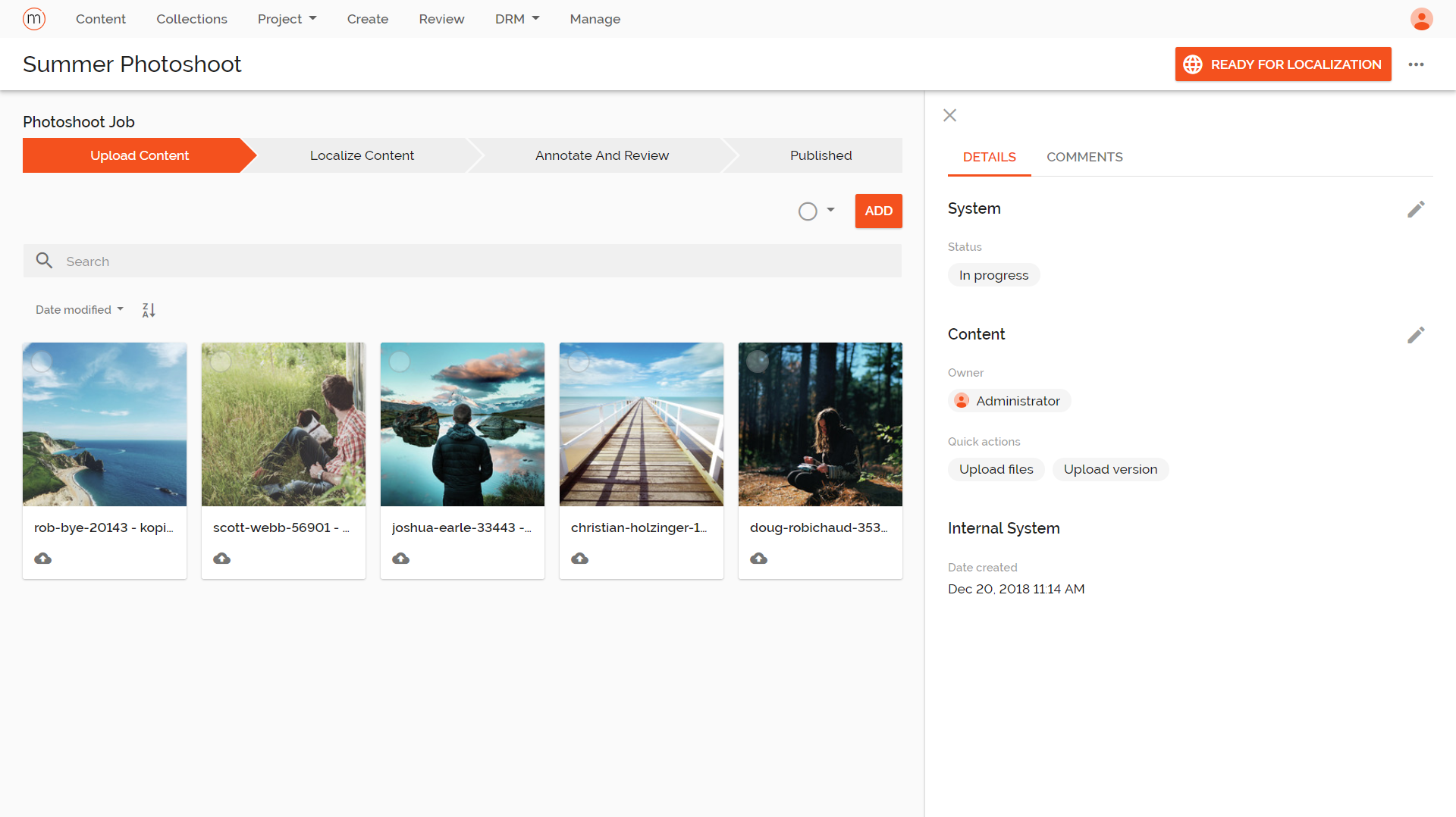The height and width of the screenshot is (817, 1456).
Task: Click the READY FOR LOCALIZATION button
Action: 1282,64
